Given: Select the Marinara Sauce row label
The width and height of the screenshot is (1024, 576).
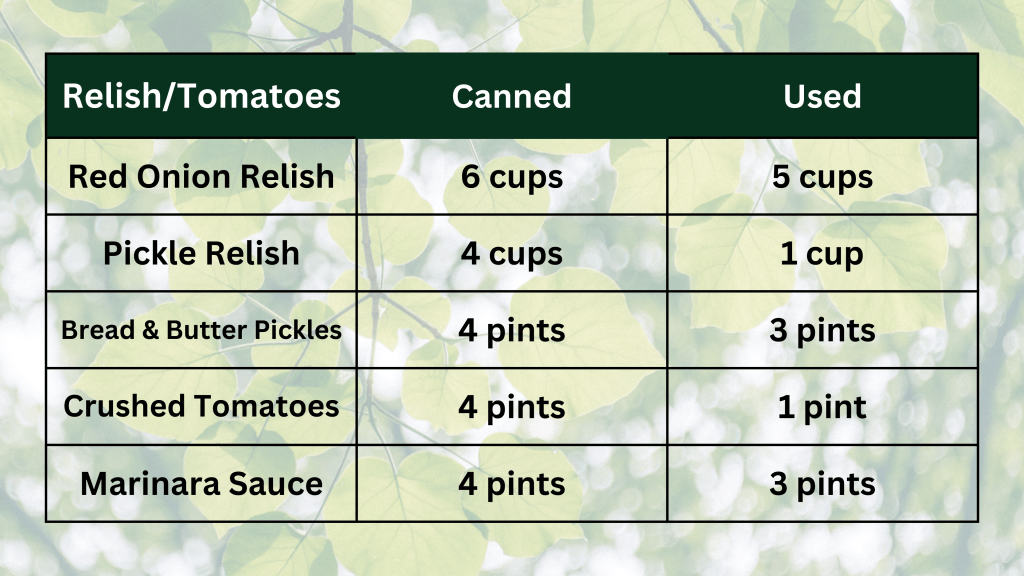Looking at the screenshot, I should [201, 484].
